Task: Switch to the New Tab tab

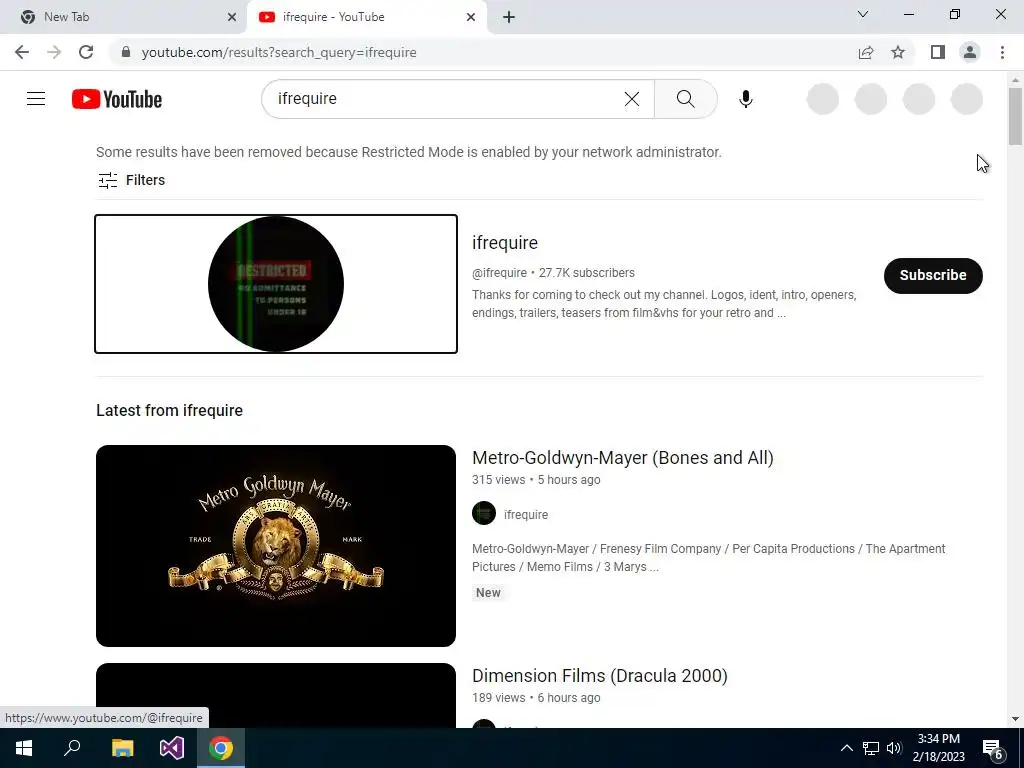Action: pos(124,17)
